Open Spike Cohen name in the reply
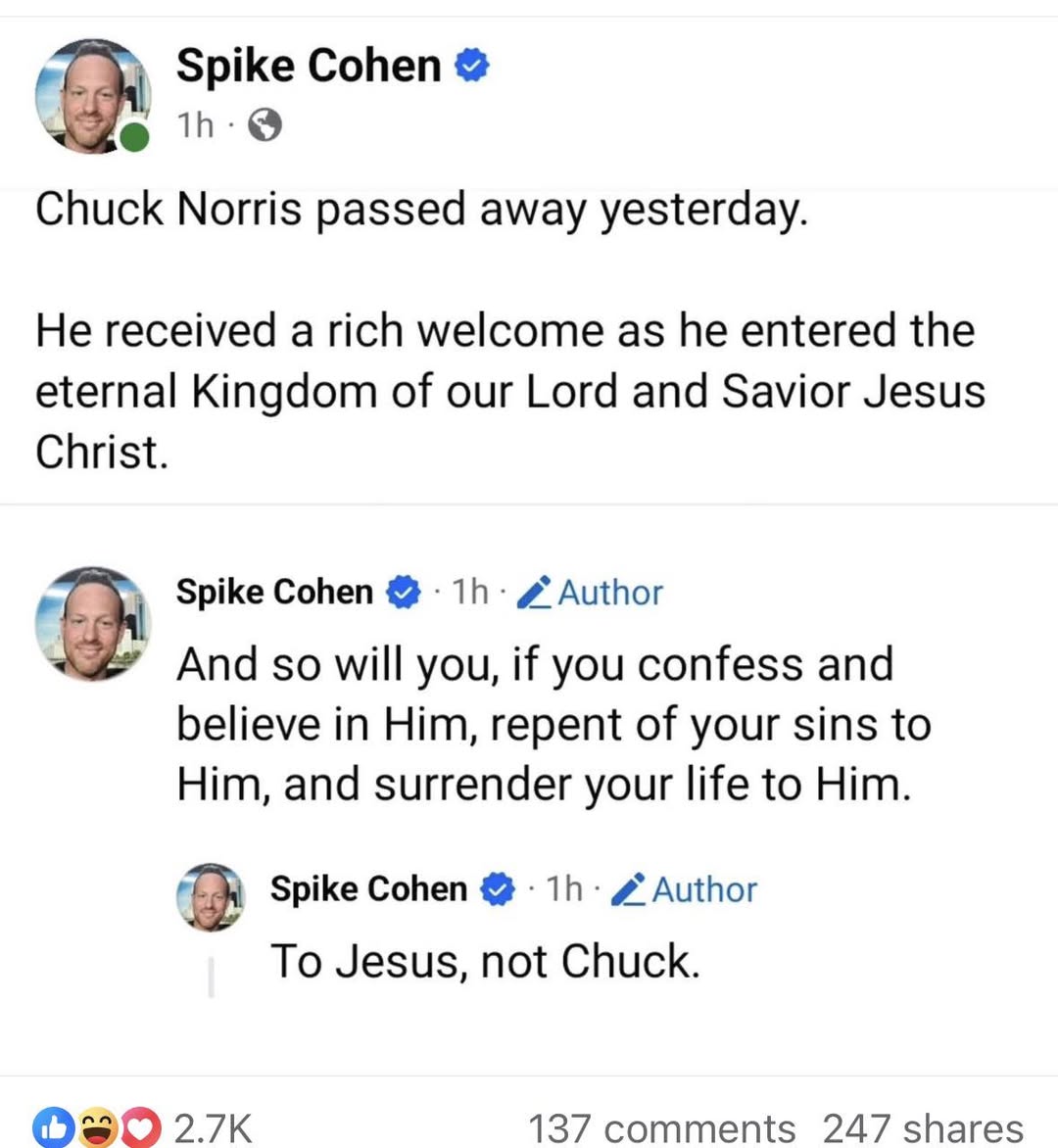1058x1148 pixels. point(368,889)
